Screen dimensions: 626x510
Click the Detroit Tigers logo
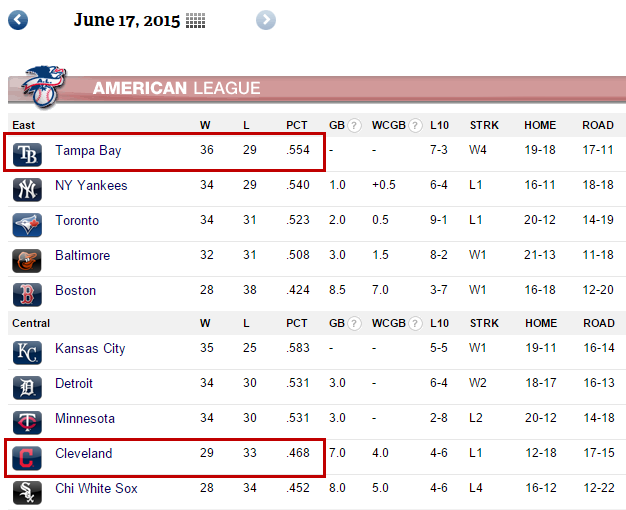click(27, 387)
